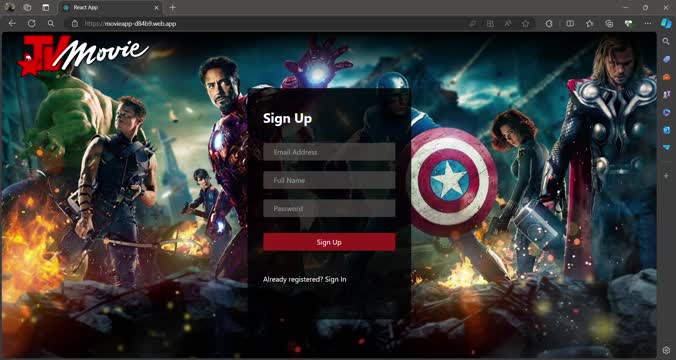Open a new tab with the plus button
The height and width of the screenshot is (360, 676).
click(x=172, y=7)
